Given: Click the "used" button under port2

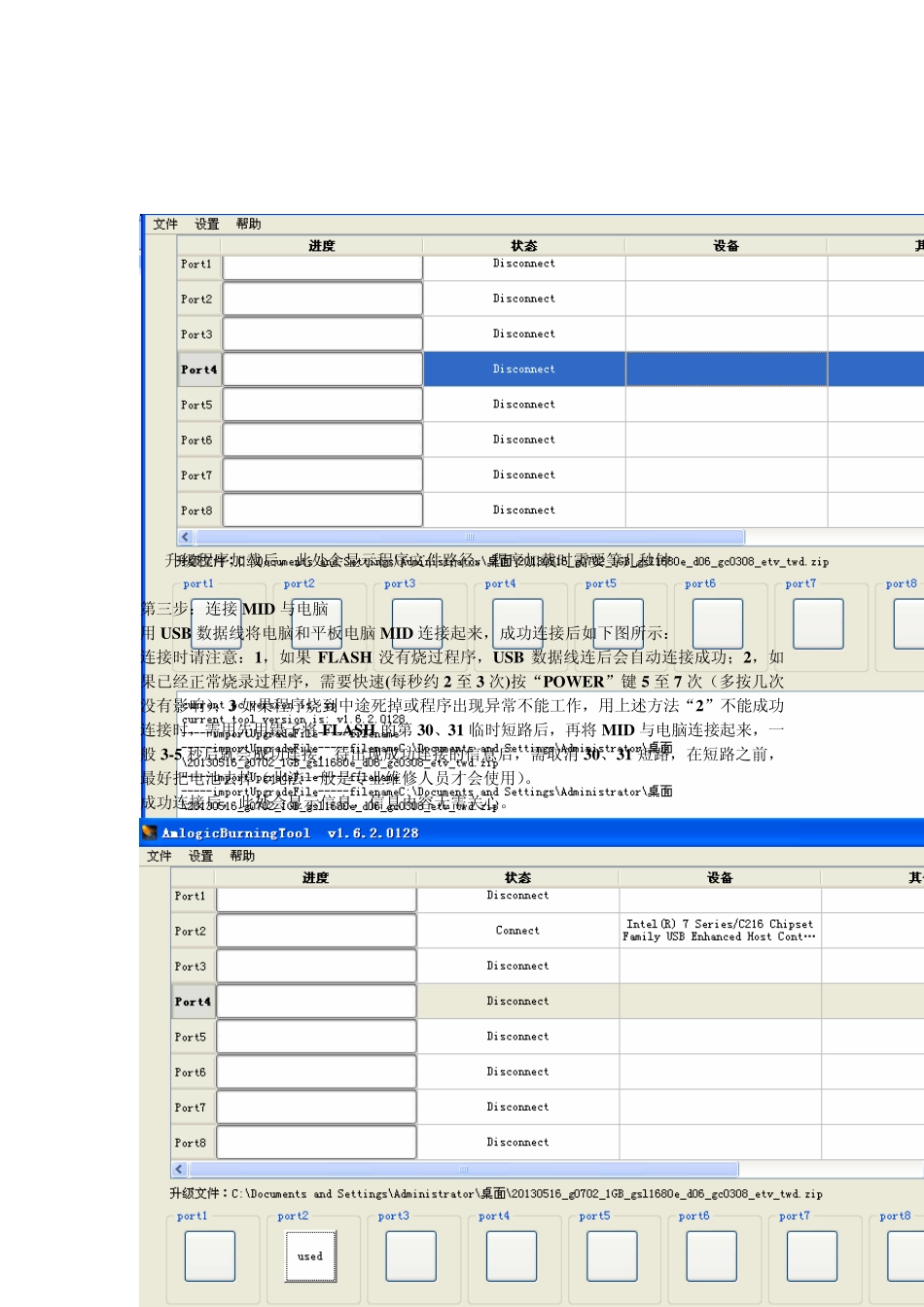Looking at the screenshot, I should point(310,1256).
